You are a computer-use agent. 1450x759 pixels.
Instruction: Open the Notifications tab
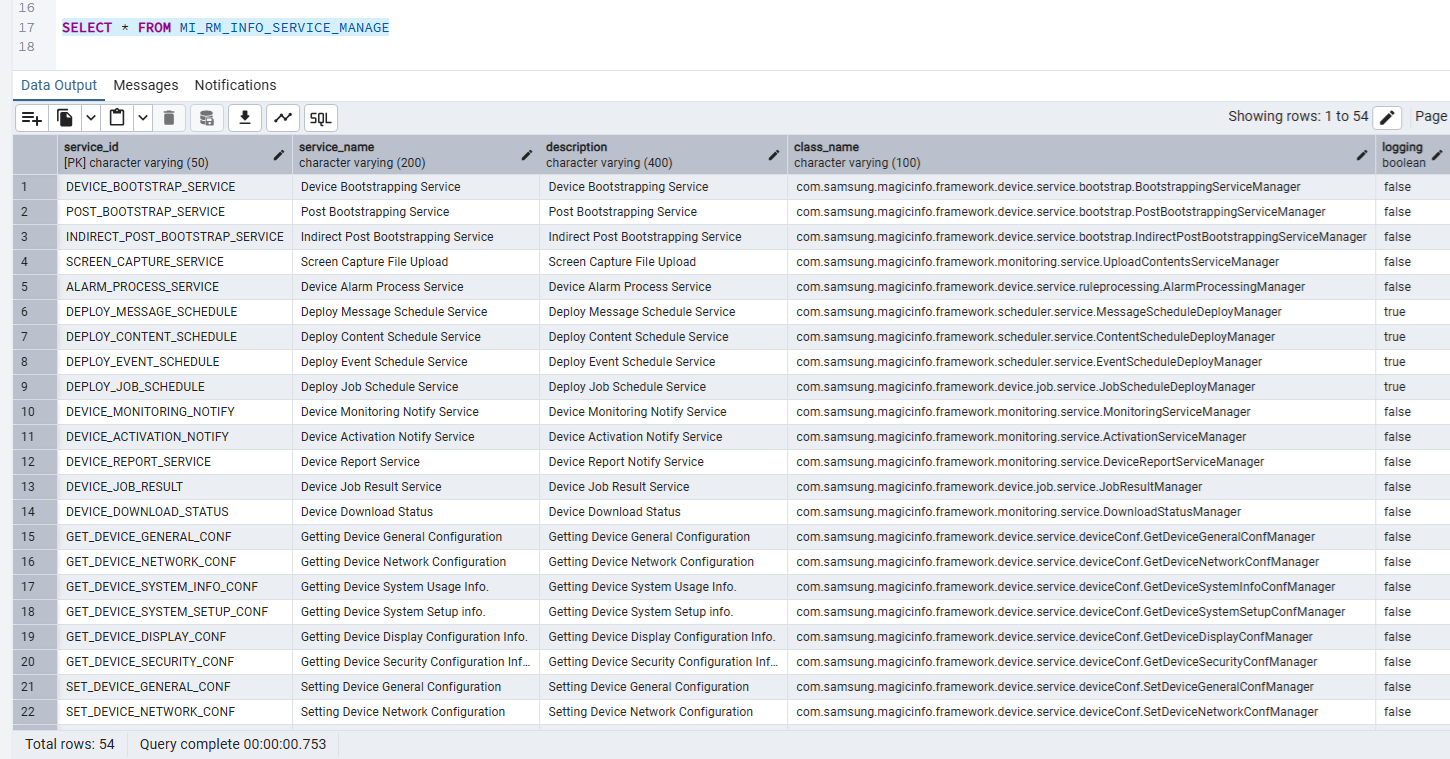235,85
